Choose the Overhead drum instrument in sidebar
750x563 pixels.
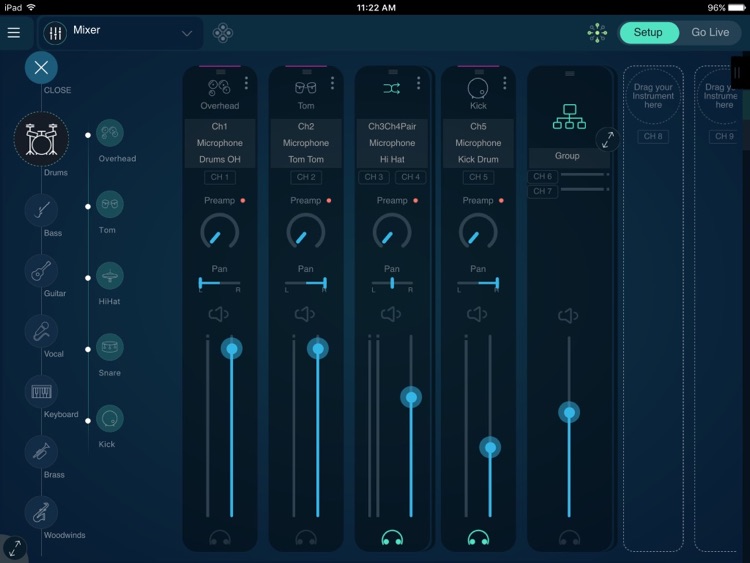pos(110,133)
